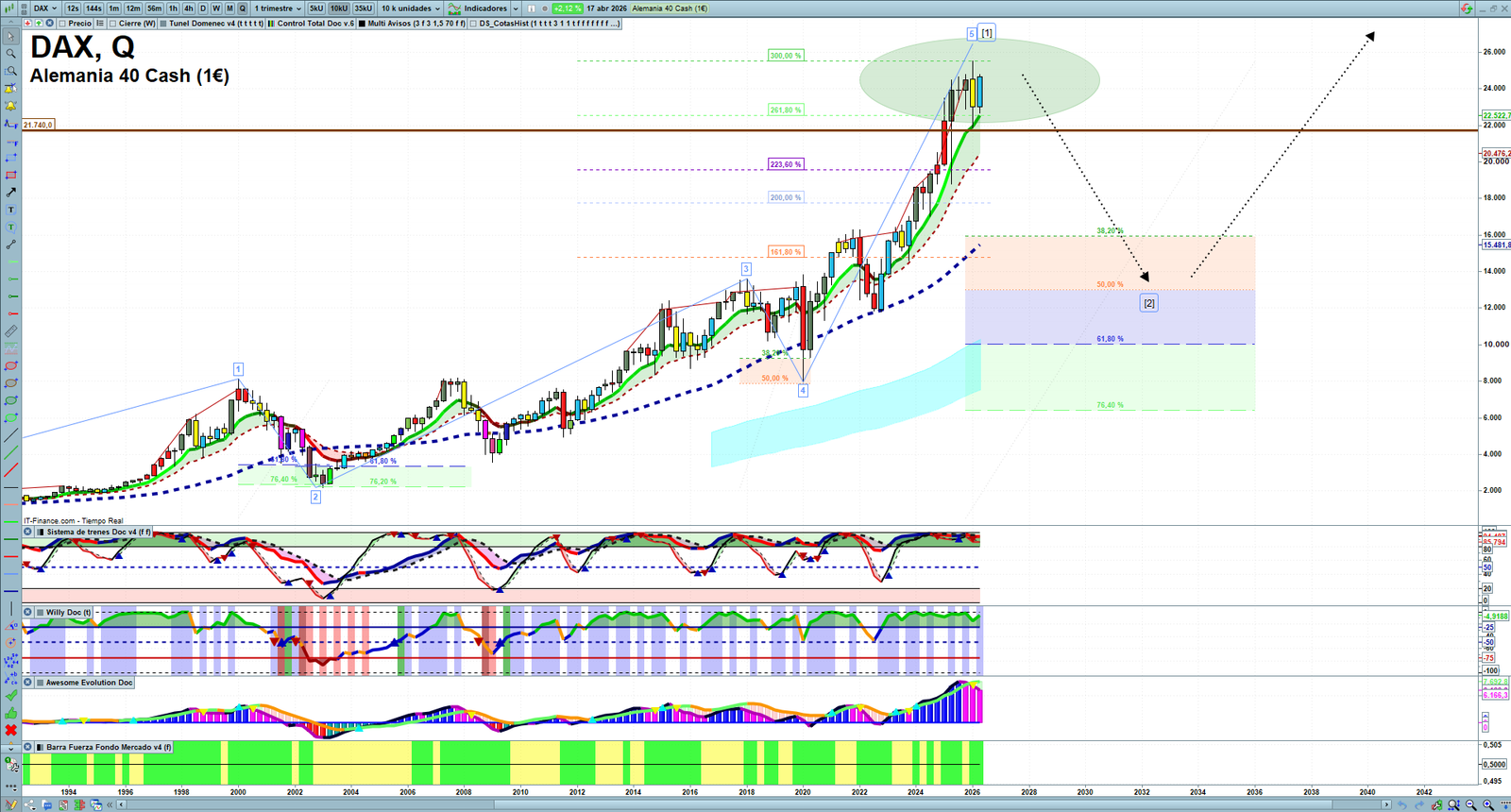1511x812 pixels.
Task: Toggle the Tunel Domenec v4 indicator box
Action: click(x=163, y=24)
